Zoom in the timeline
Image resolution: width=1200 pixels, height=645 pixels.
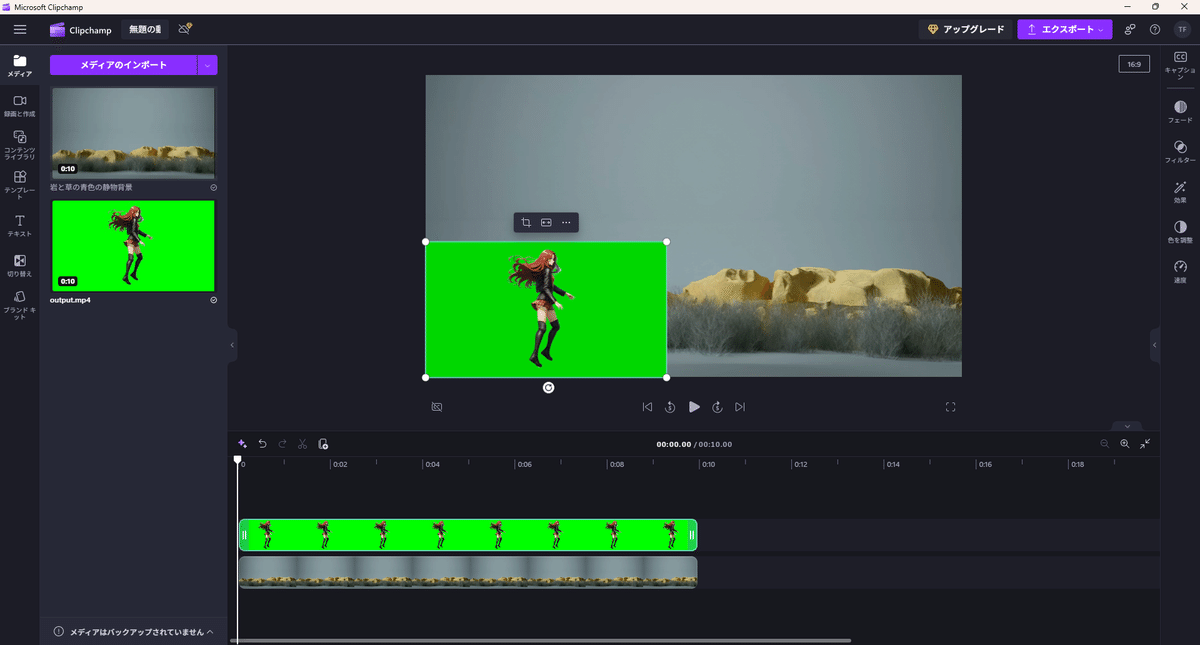click(1125, 444)
